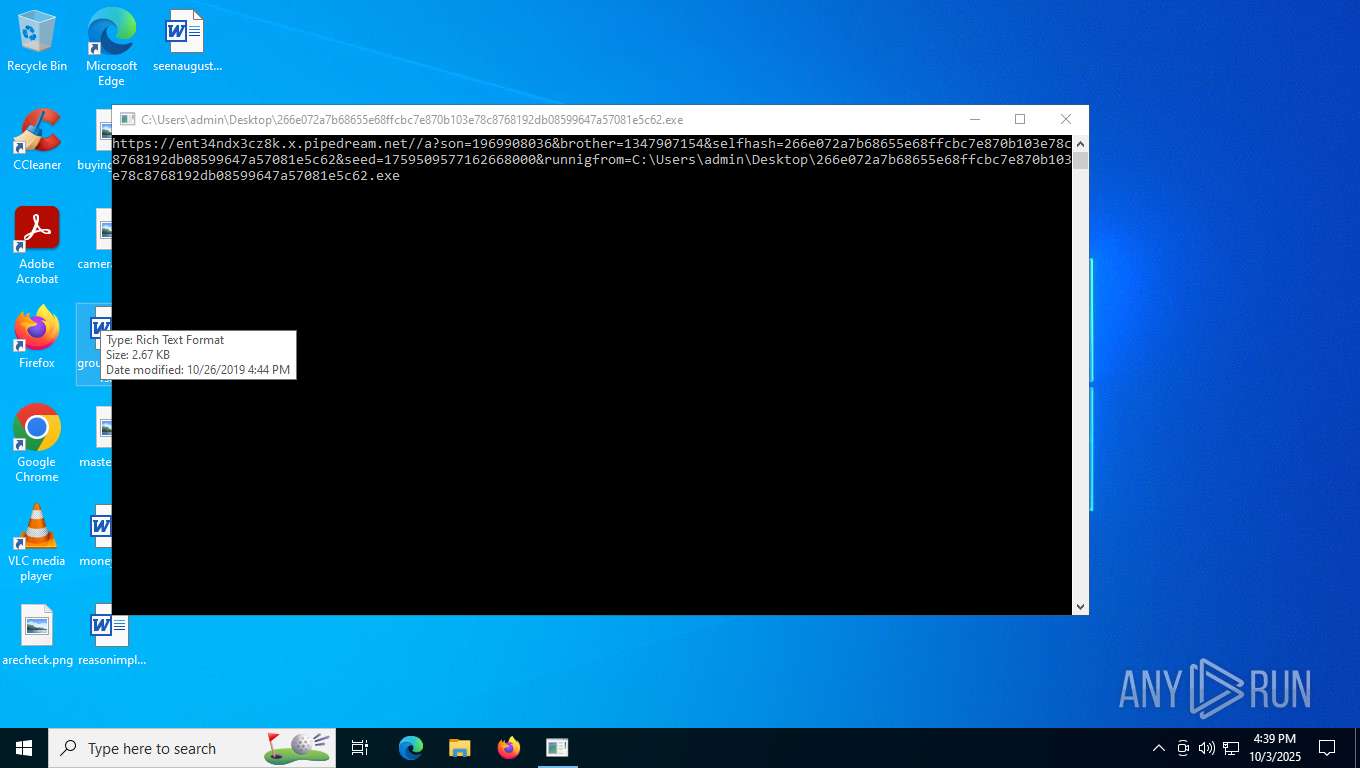Click the taskbar search box
The width and height of the screenshot is (1360, 768).
point(192,748)
